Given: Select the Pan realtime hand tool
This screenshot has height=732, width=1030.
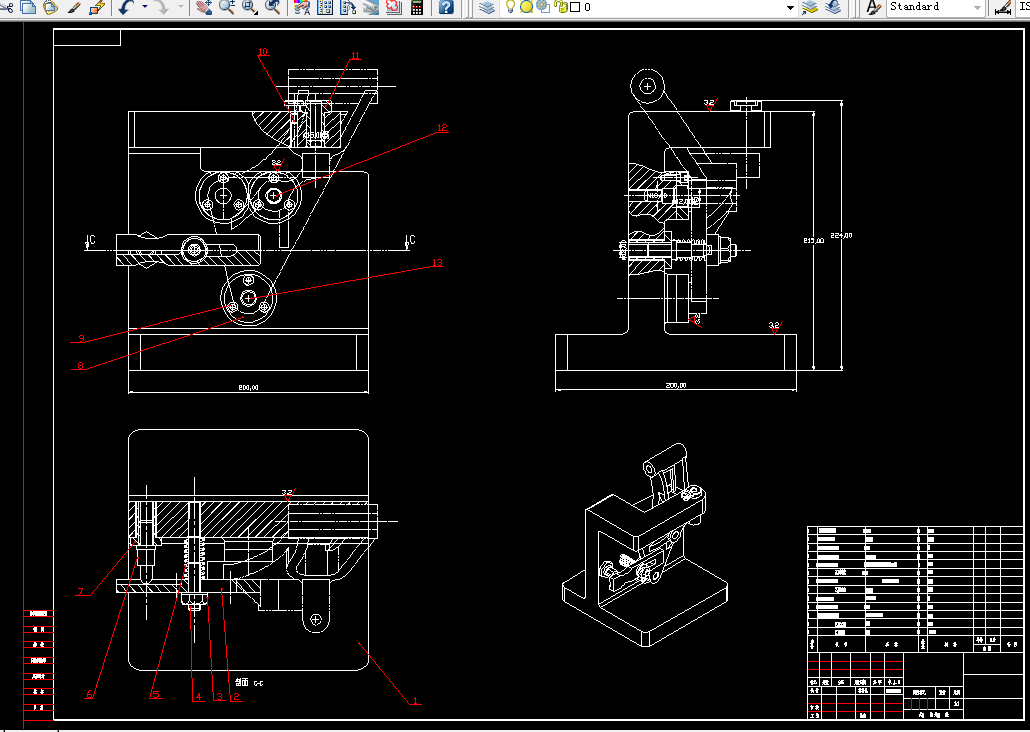Looking at the screenshot, I should (203, 7).
